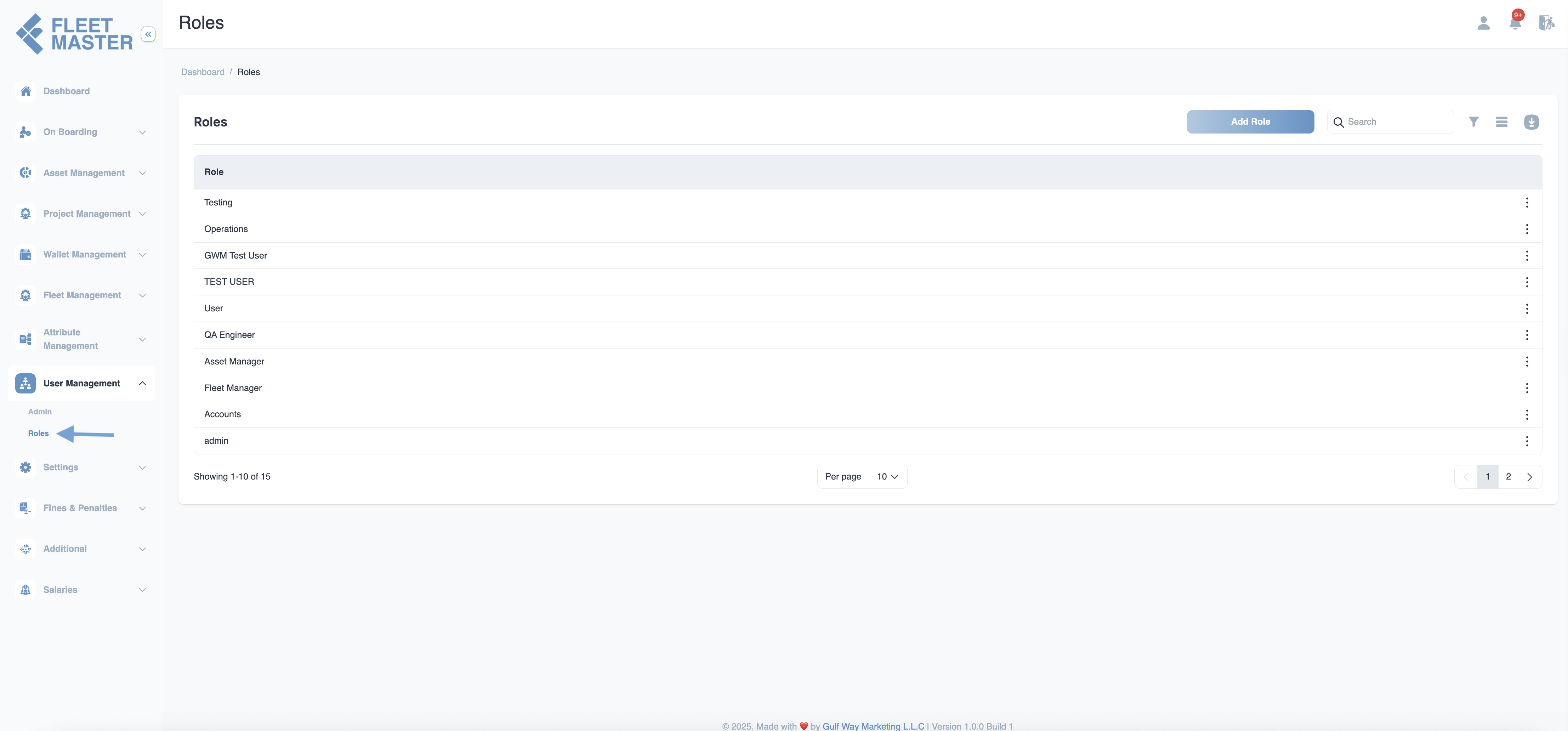Open the filter funnel icon
The width and height of the screenshot is (1568, 731).
(1473, 122)
